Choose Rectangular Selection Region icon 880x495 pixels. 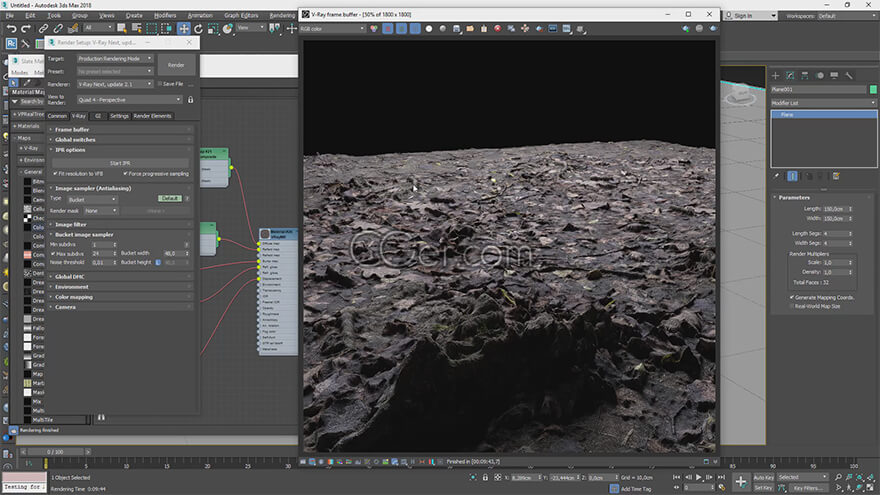(x=152, y=28)
